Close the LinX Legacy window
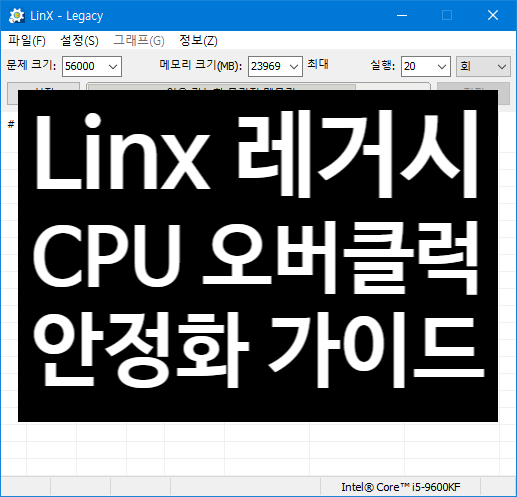The width and height of the screenshot is (517, 497). pos(493,15)
